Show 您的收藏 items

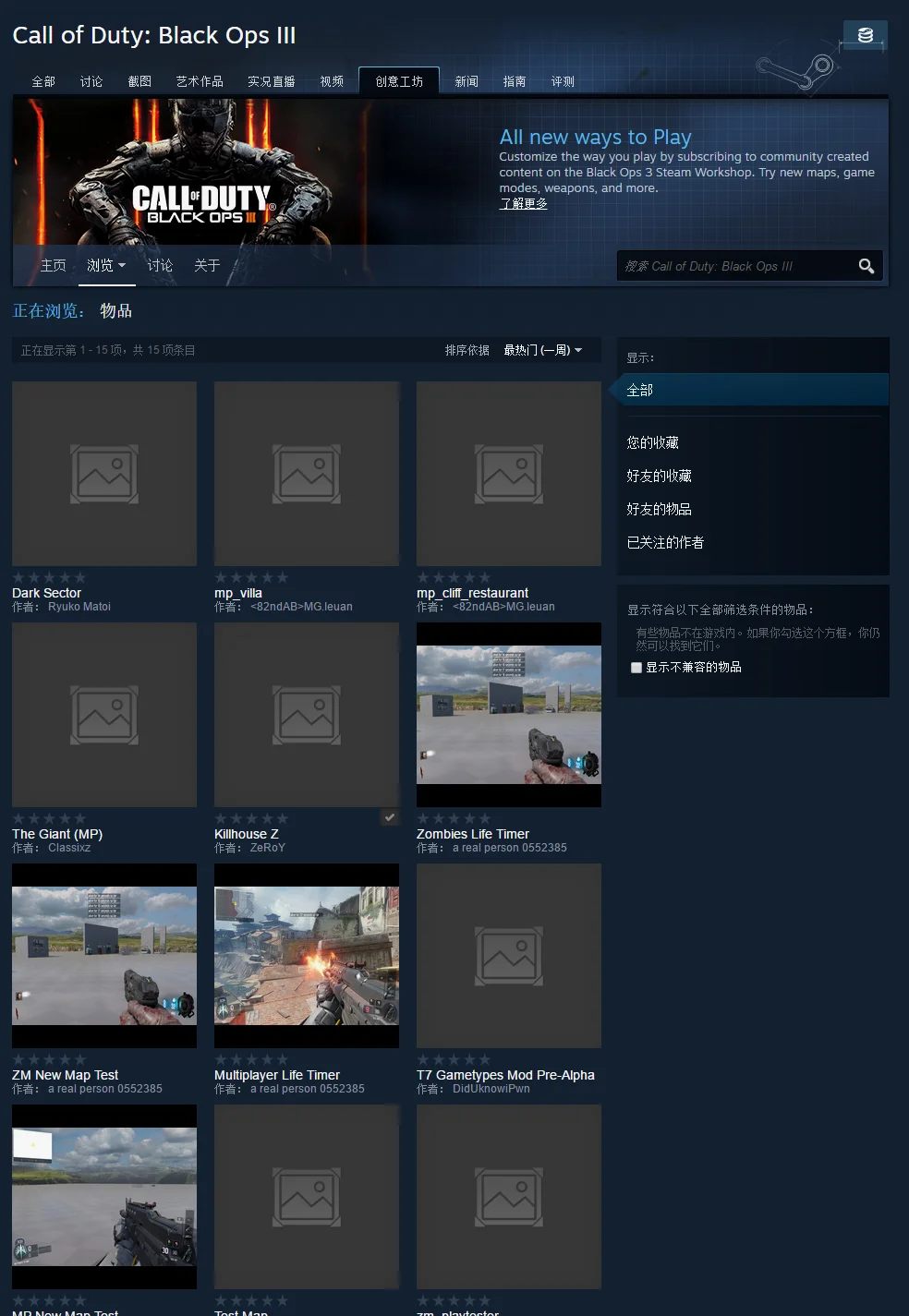[x=652, y=442]
